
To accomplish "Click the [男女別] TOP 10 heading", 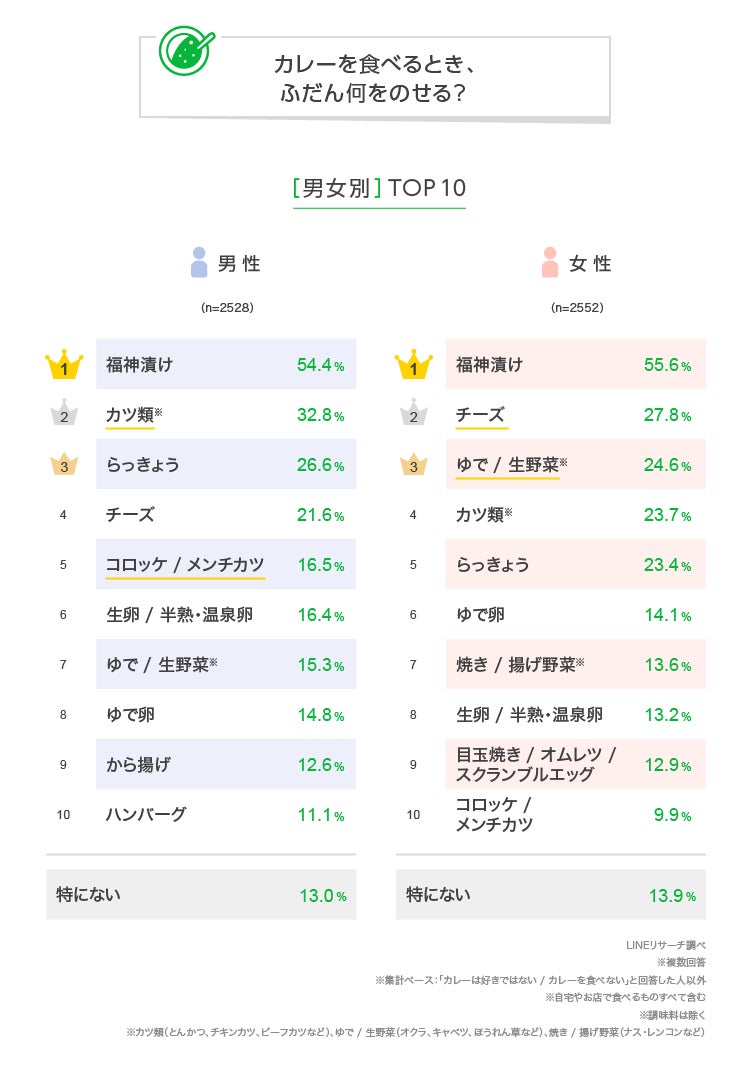I will pos(379,188).
